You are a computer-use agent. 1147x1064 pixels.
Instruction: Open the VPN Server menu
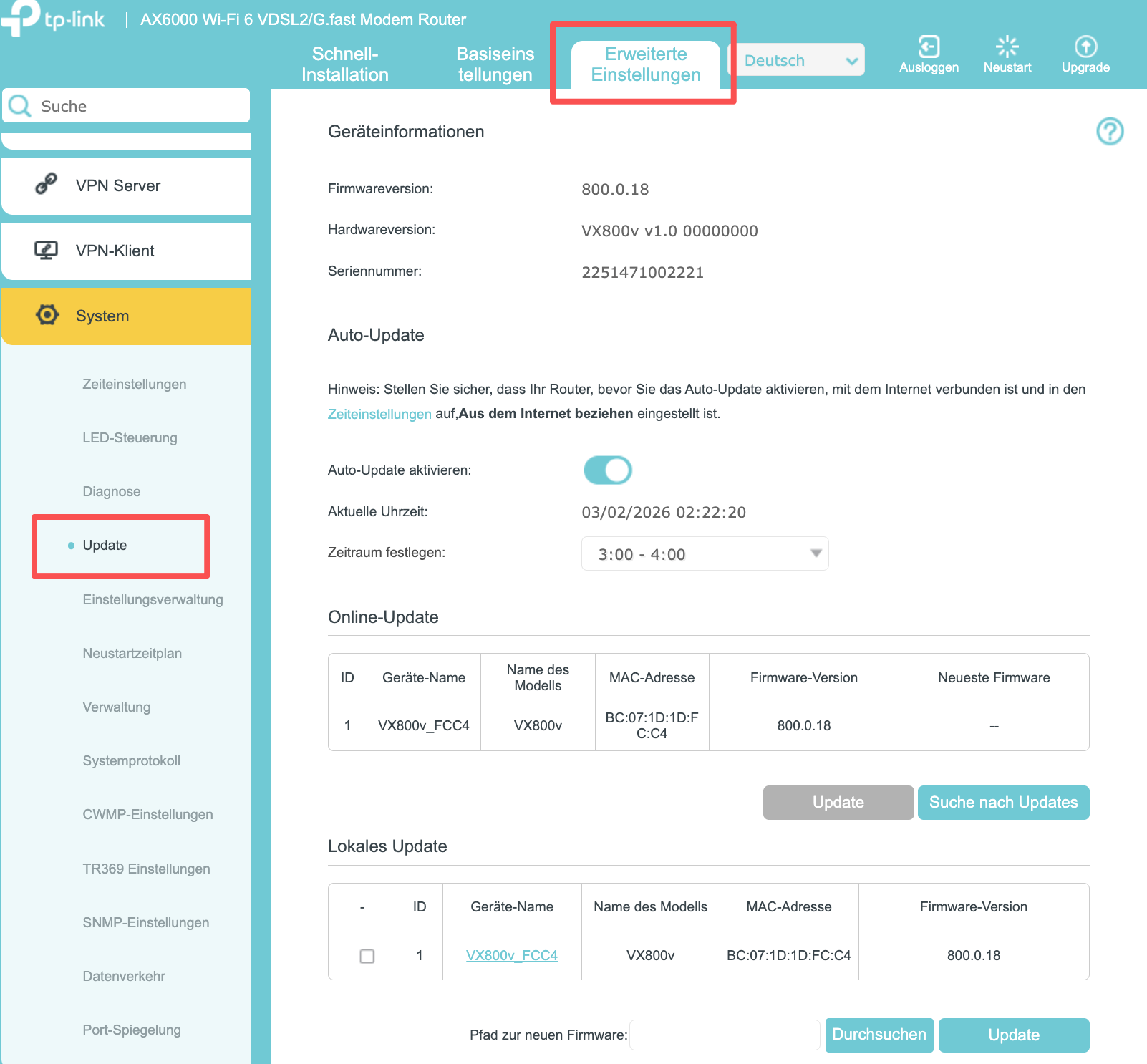[x=126, y=185]
